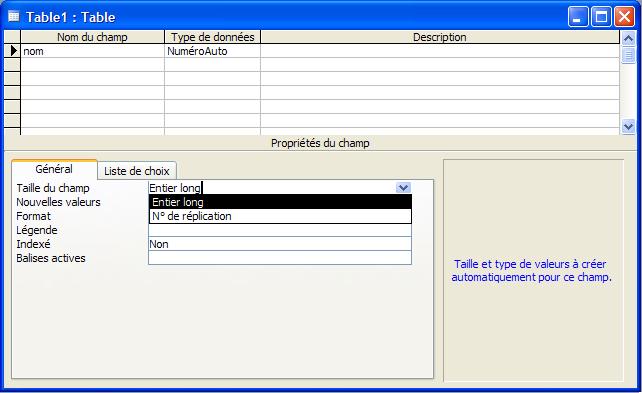Click the Table1 window title icon
642x393 pixels.
click(14, 17)
